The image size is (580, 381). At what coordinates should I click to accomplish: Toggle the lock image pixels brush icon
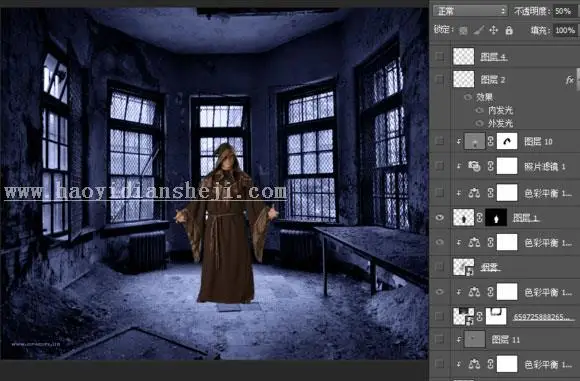479,30
